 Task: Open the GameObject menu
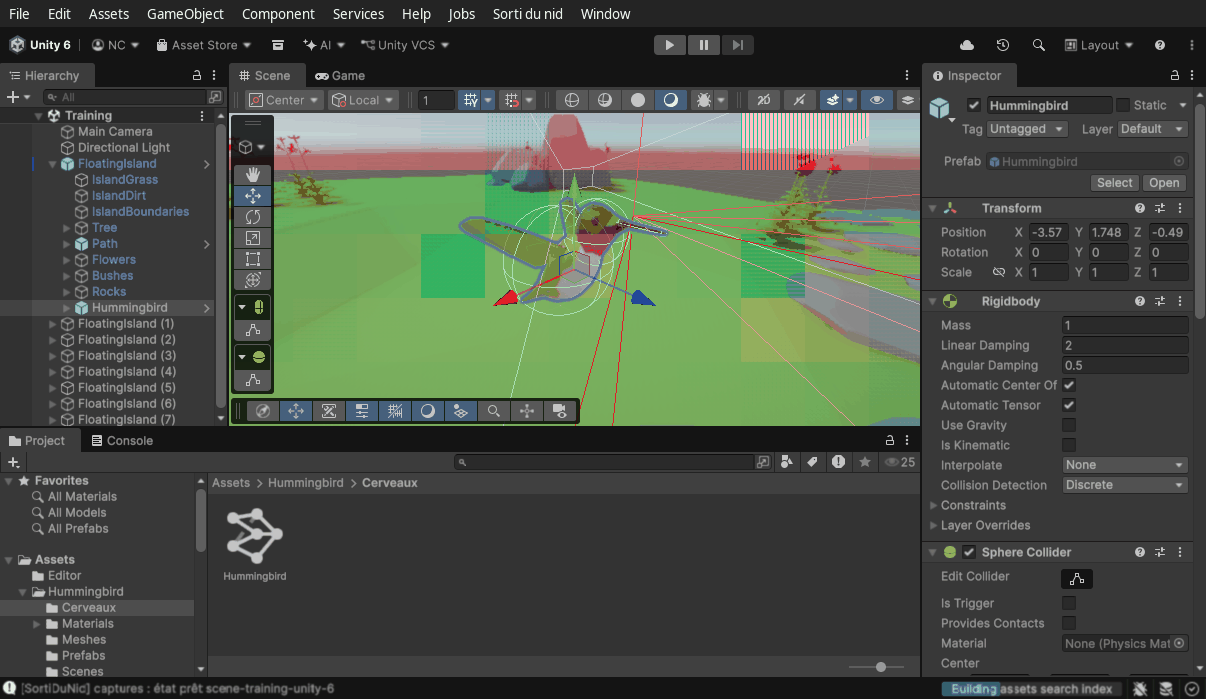pos(185,14)
